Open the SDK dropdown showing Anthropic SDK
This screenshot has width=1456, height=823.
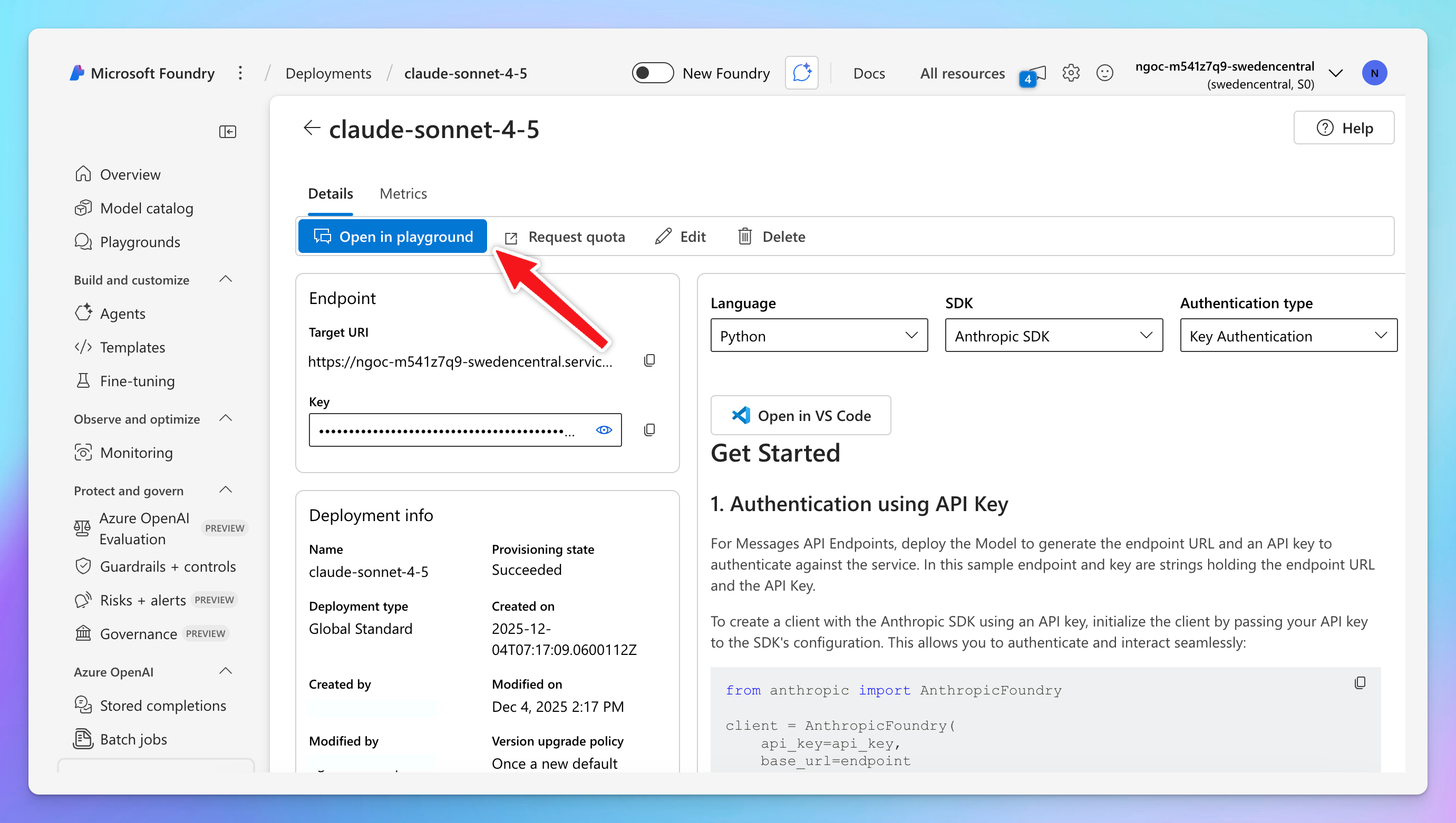click(x=1053, y=336)
